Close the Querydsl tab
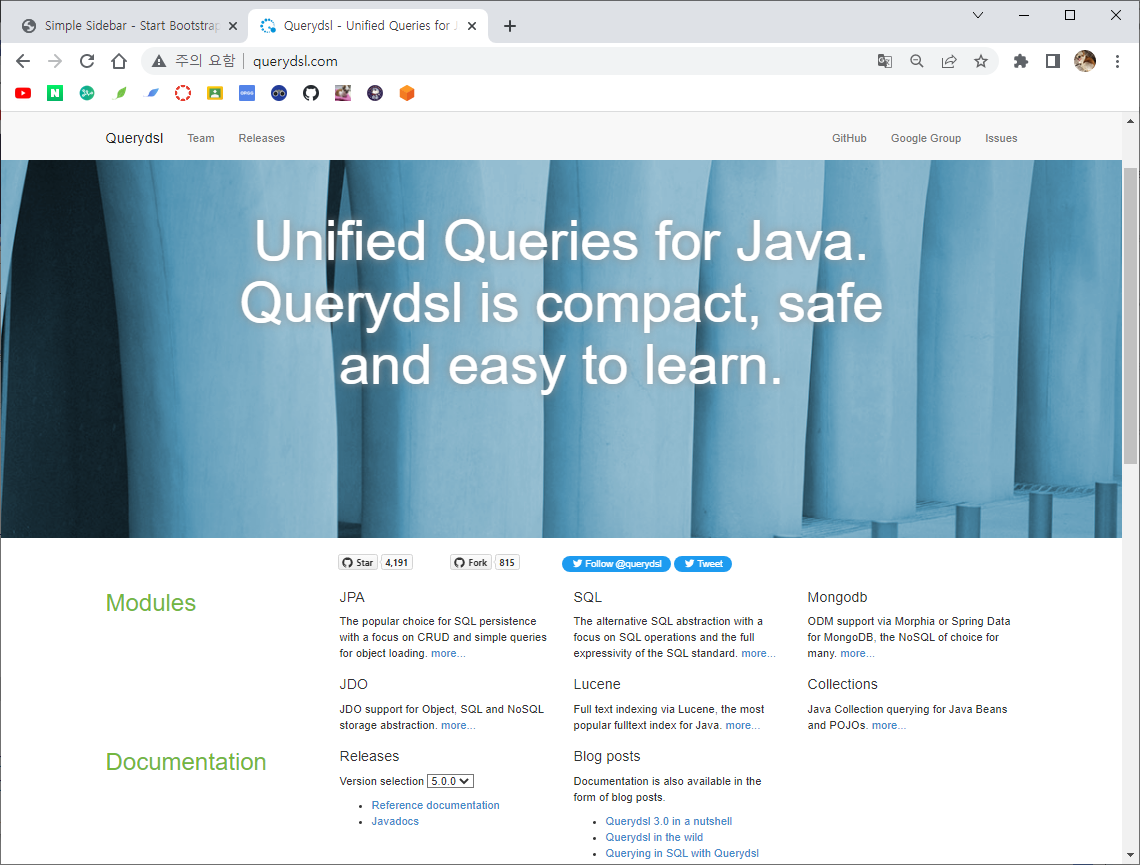 coord(472,26)
